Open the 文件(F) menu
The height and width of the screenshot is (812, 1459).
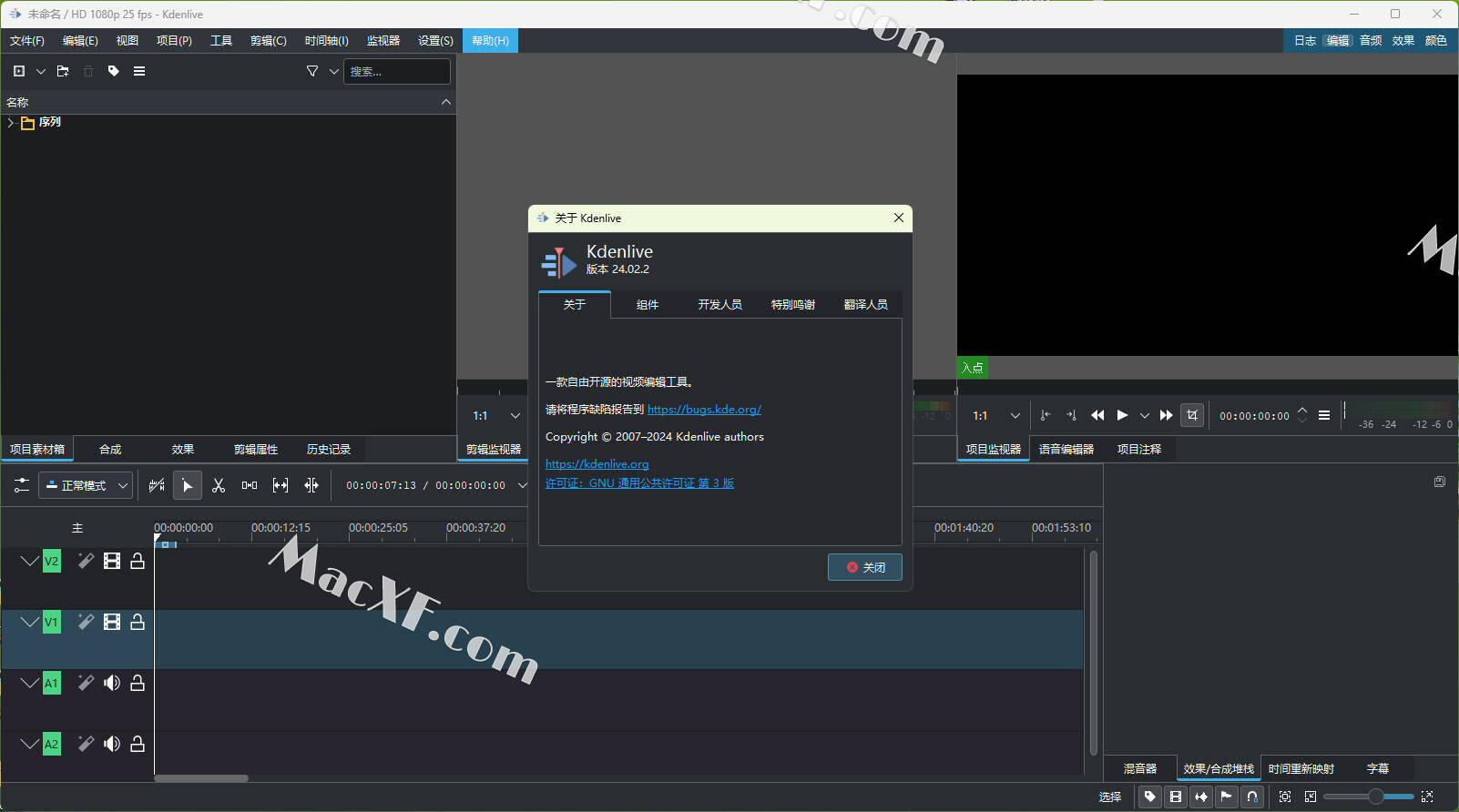27,41
